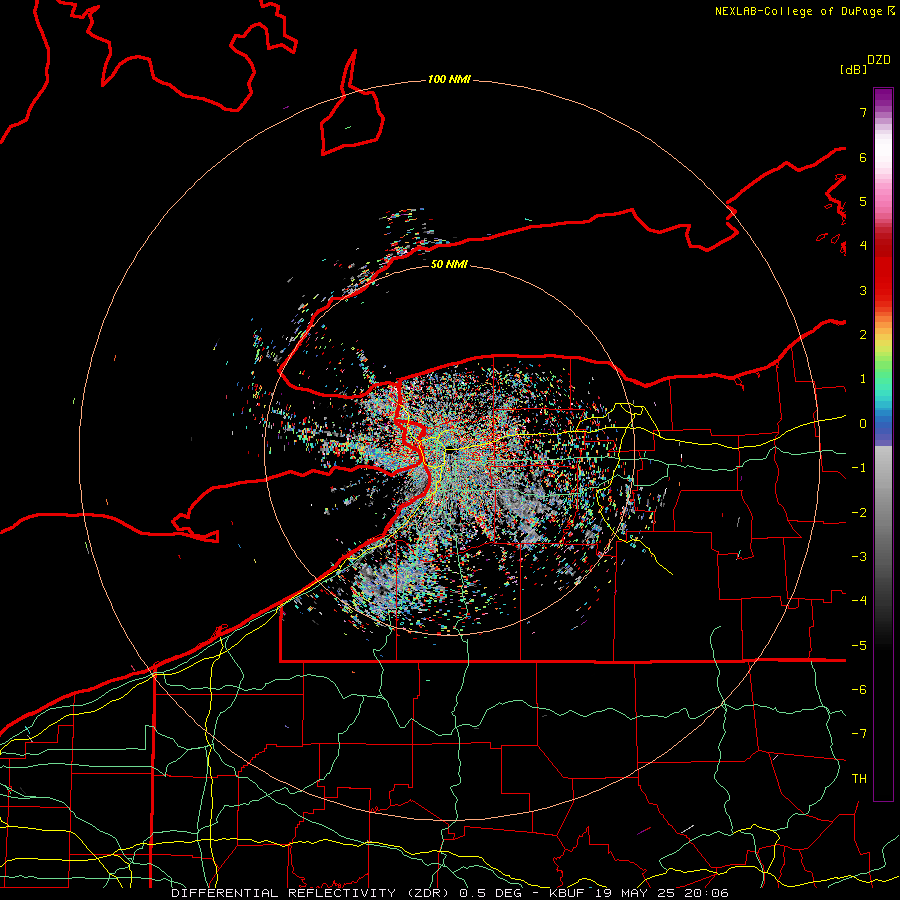This screenshot has width=900, height=900.
Task: Click the DZD product label above the scale
Action: (x=879, y=60)
